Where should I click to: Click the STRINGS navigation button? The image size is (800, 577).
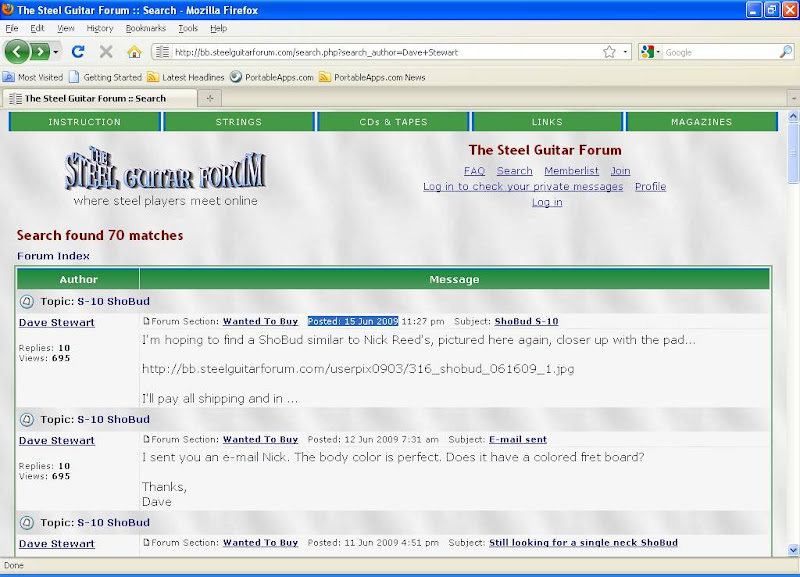[239, 122]
